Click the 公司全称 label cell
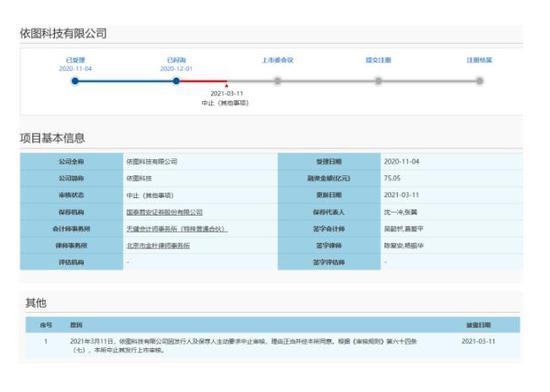This screenshot has width=550, height=392. click(x=71, y=161)
